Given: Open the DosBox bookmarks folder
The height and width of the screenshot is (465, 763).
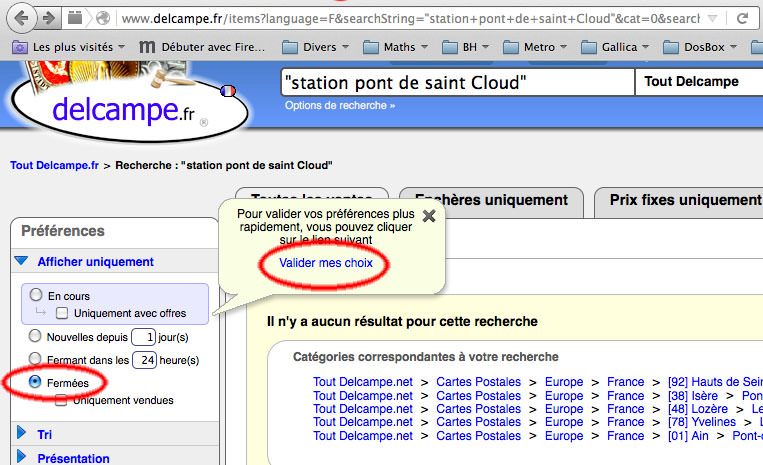Looking at the screenshot, I should tap(700, 47).
